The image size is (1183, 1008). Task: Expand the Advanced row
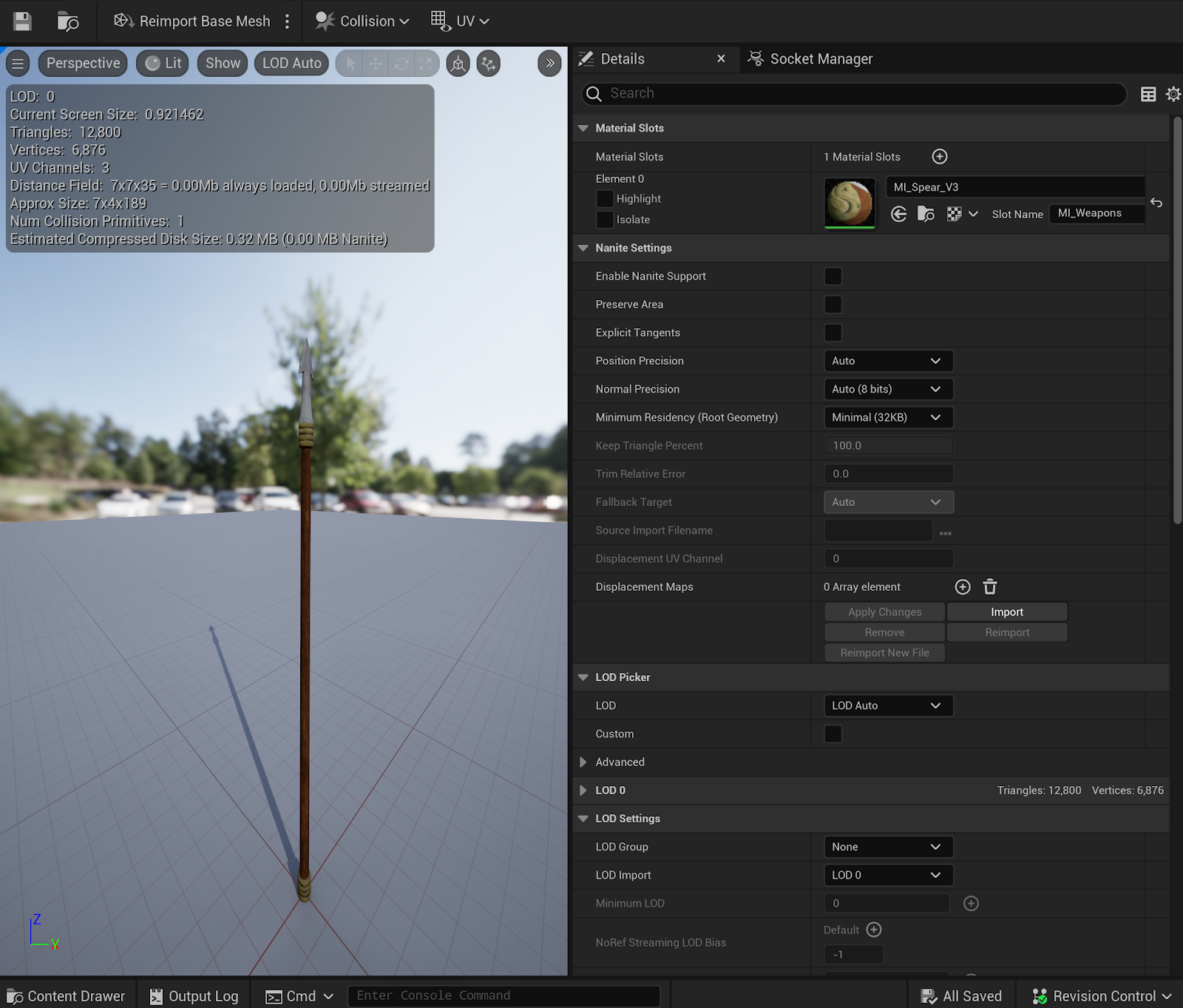[583, 762]
